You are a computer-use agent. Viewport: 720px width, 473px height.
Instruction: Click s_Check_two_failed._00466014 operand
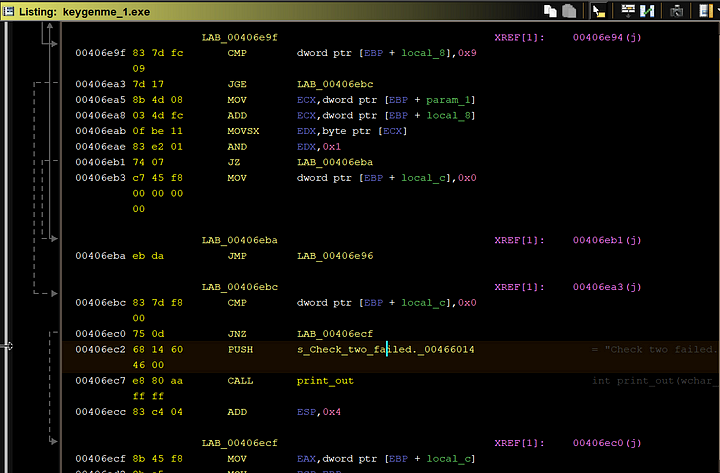385,350
